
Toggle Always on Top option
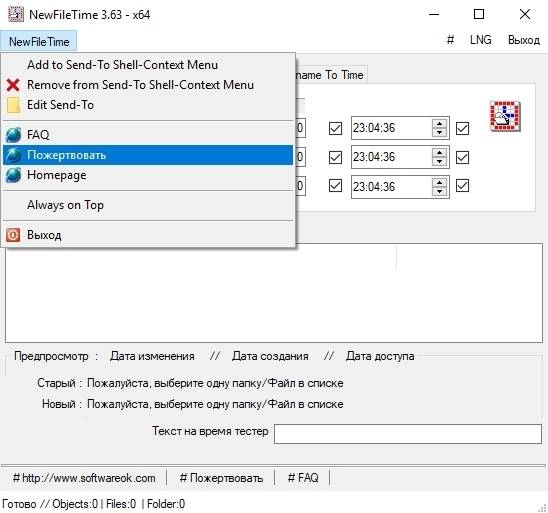pyautogui.click(x=148, y=205)
